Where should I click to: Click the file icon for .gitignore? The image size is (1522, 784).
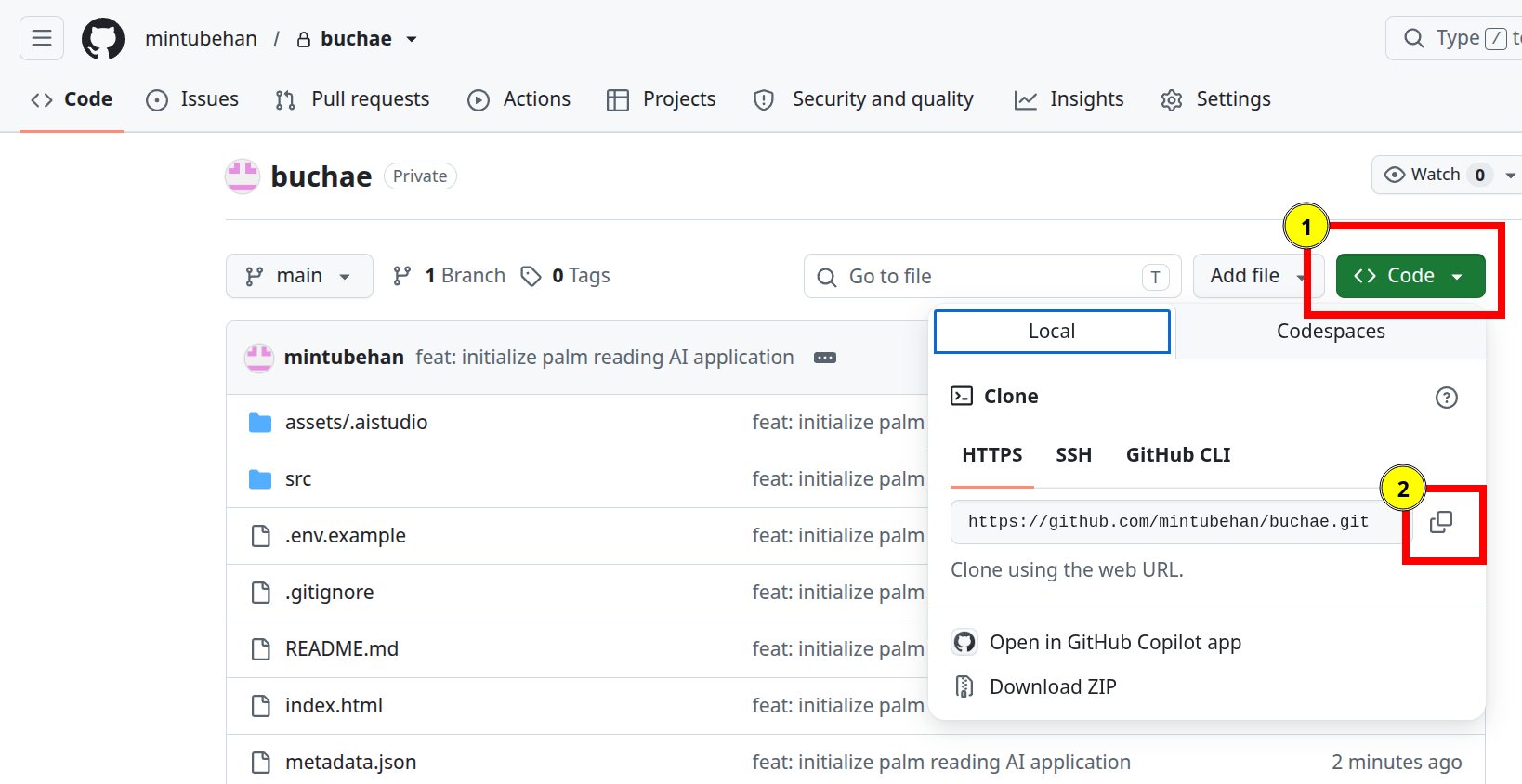click(x=260, y=593)
